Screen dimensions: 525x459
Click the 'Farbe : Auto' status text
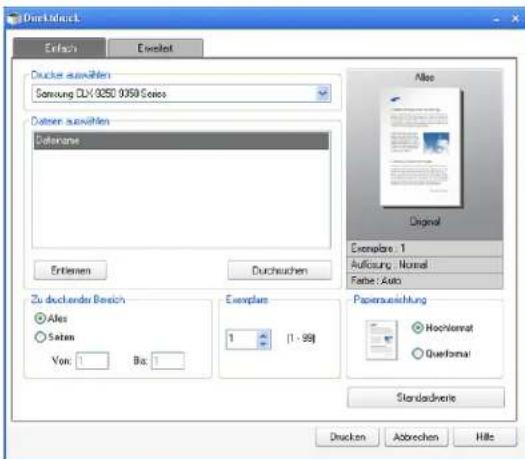coord(376,280)
